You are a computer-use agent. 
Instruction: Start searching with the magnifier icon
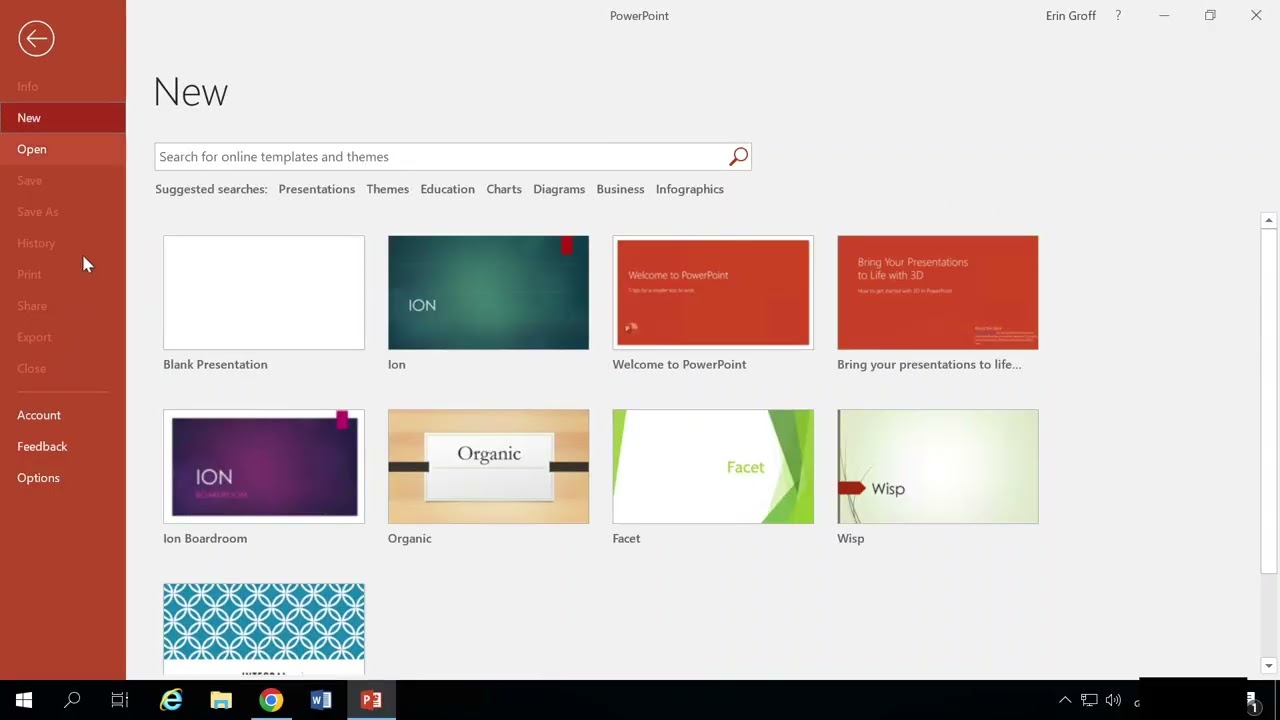(738, 157)
